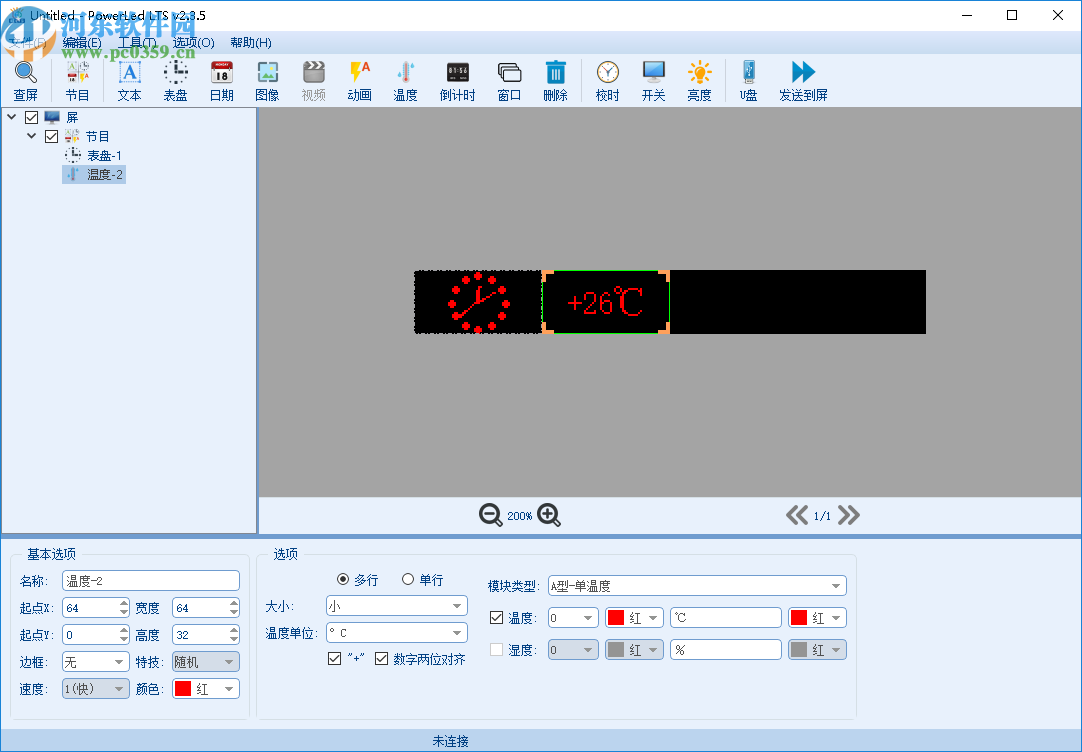Add a 倒计时 countdown element
The height and width of the screenshot is (752, 1082).
click(458, 80)
